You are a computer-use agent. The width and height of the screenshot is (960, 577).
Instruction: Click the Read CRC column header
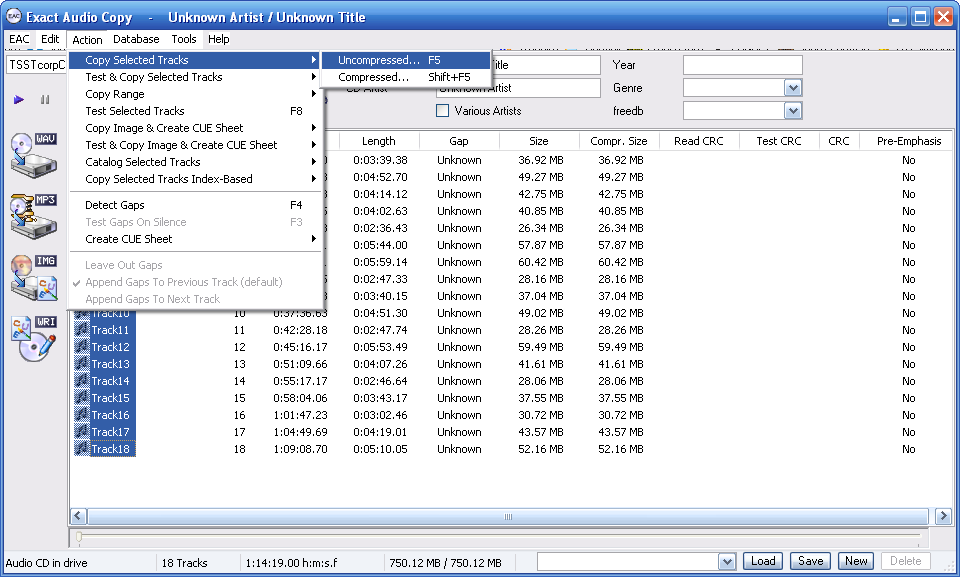coord(699,141)
